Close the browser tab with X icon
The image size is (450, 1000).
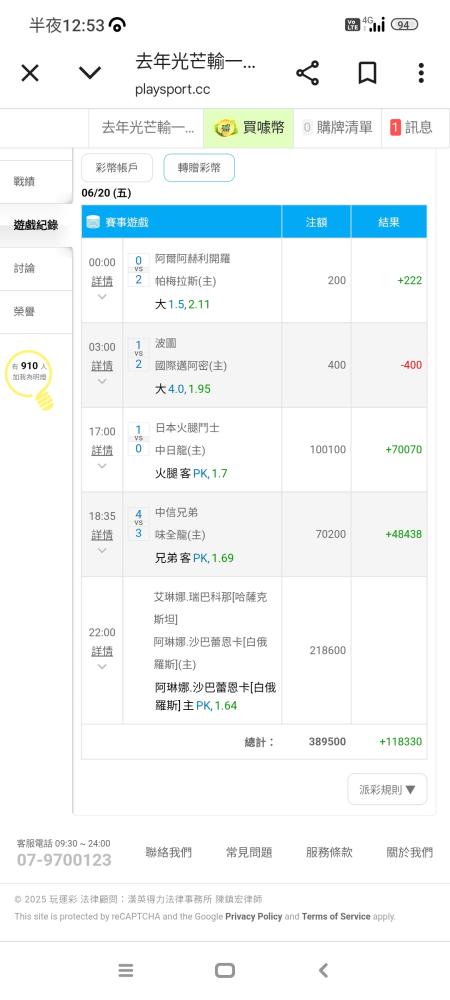coord(30,73)
